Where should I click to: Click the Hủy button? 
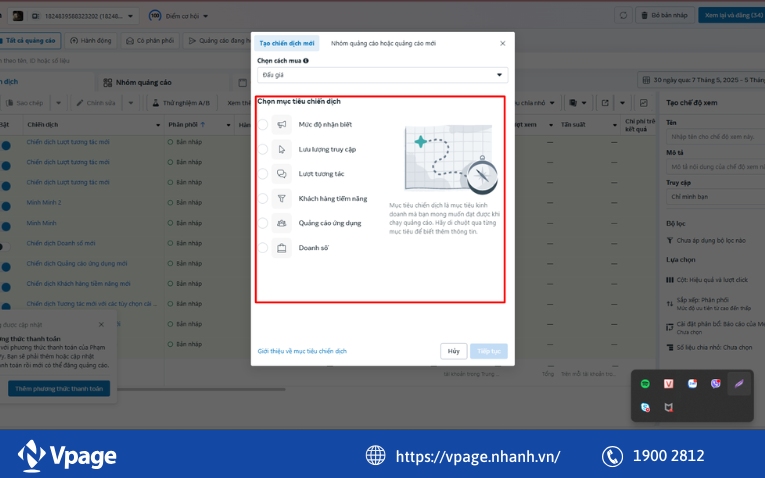pyautogui.click(x=453, y=351)
